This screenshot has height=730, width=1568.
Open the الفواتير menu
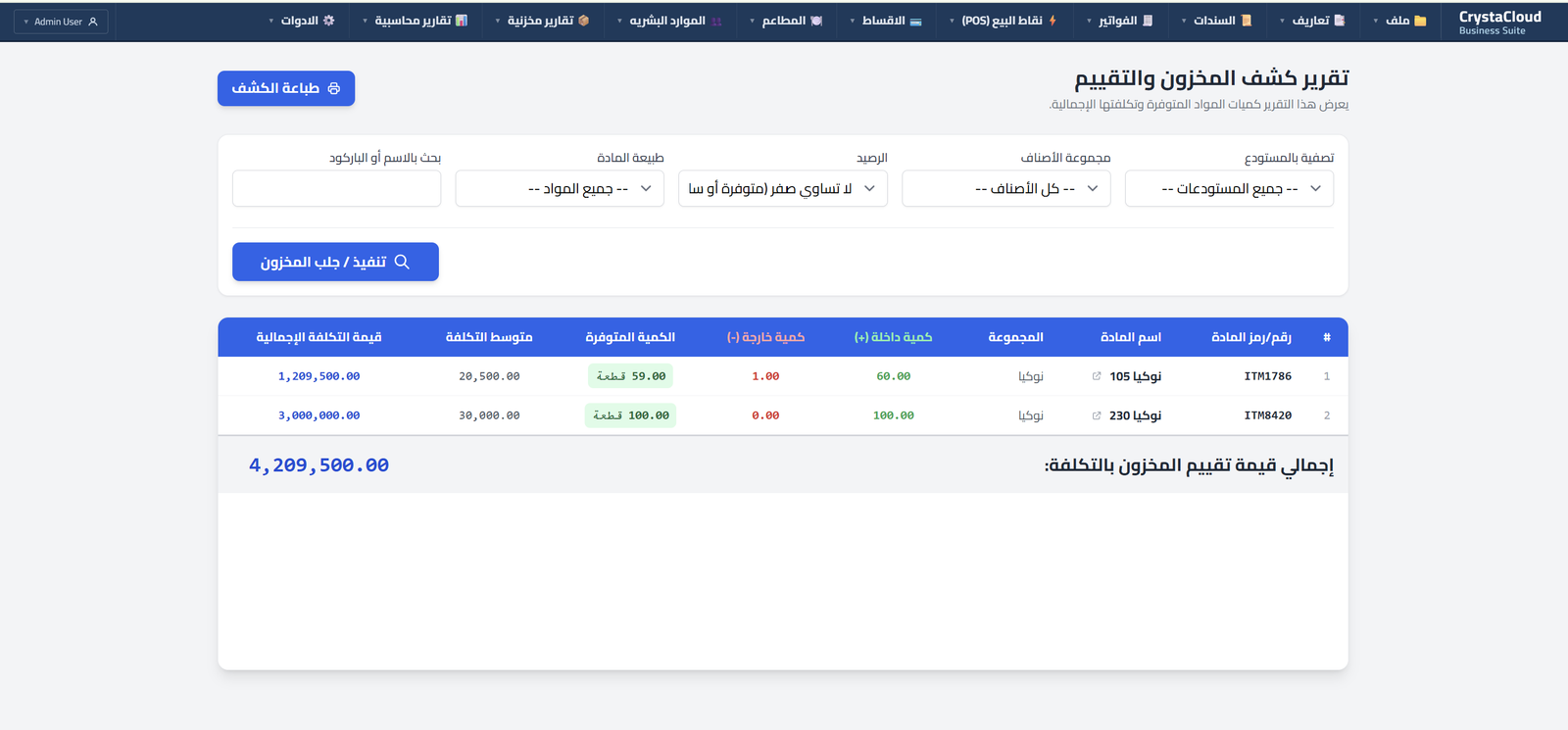(1120, 21)
